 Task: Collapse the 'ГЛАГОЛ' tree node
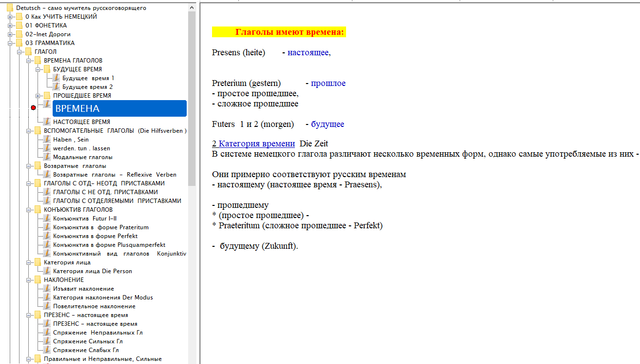click(x=19, y=52)
